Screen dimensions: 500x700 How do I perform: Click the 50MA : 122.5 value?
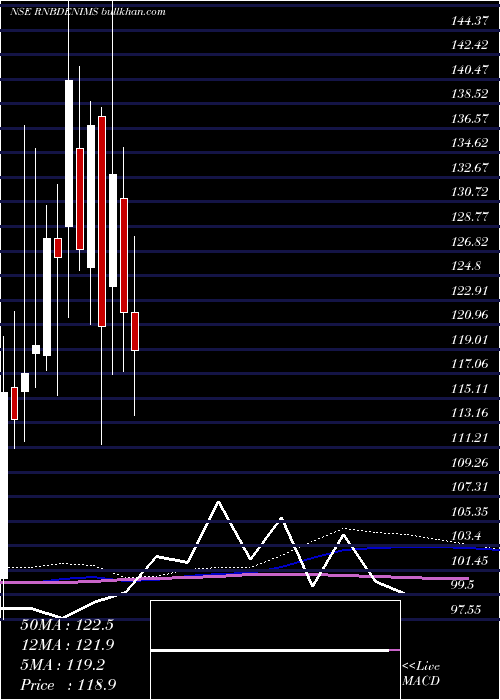67,625
